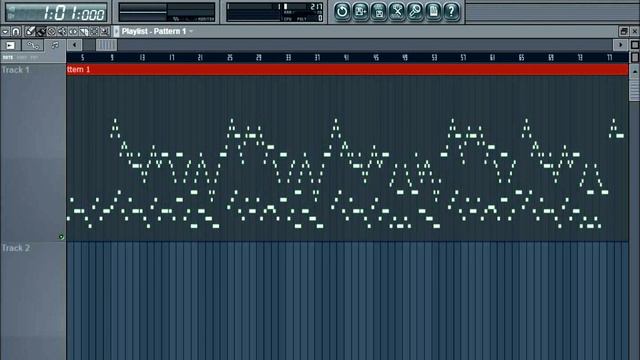Detach the playlist window button

tap(624, 31)
